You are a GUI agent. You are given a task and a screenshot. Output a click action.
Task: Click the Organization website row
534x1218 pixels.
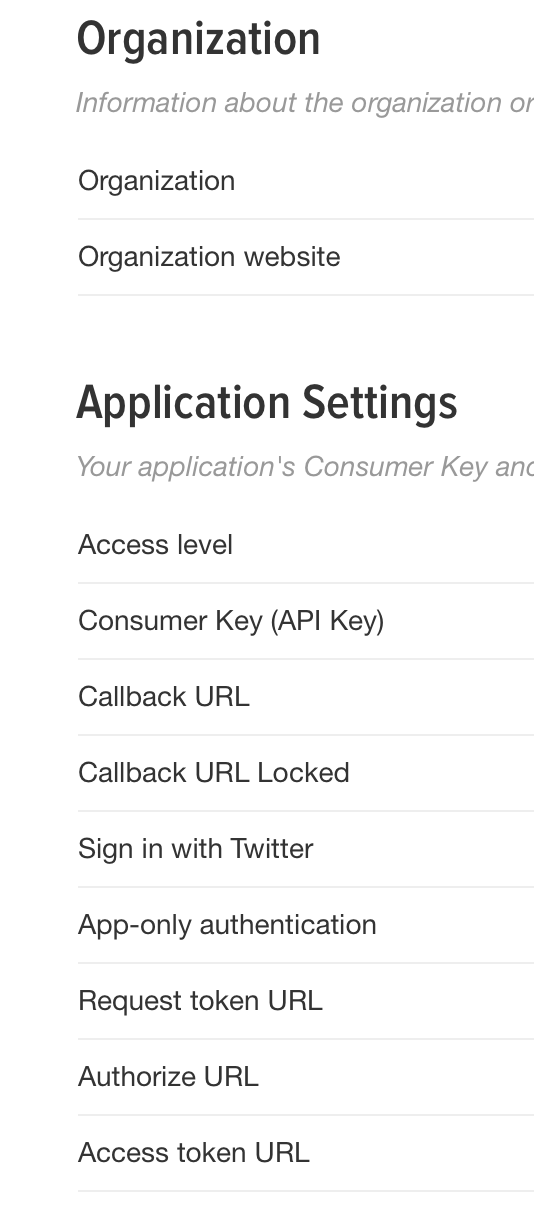point(306,257)
